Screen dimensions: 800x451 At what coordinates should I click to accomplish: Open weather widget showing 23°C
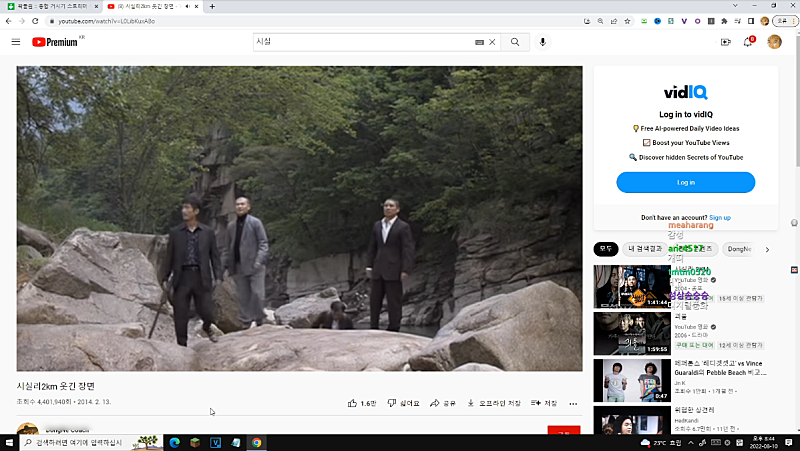click(662, 442)
